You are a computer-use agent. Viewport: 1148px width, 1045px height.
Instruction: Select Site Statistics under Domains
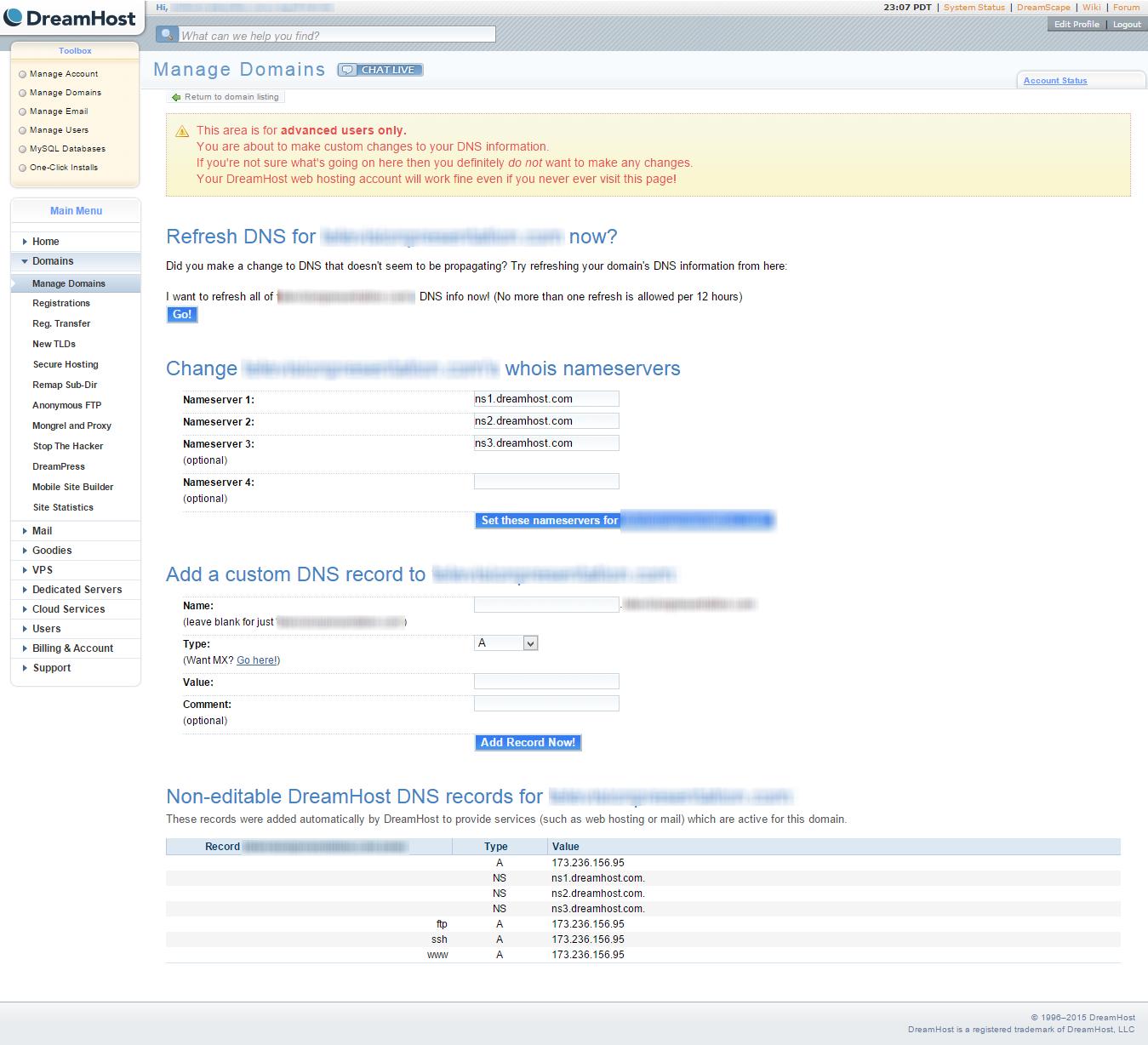pos(63,507)
